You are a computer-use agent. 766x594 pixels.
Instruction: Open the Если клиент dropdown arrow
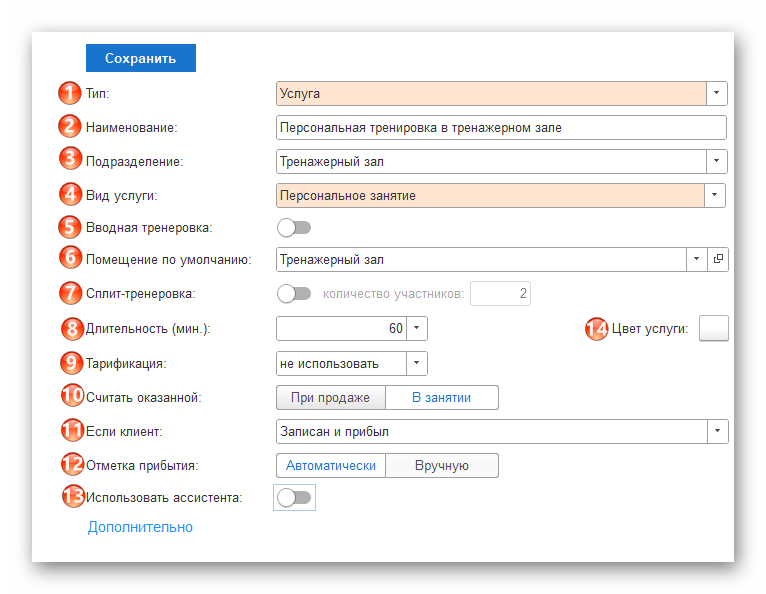tap(718, 431)
